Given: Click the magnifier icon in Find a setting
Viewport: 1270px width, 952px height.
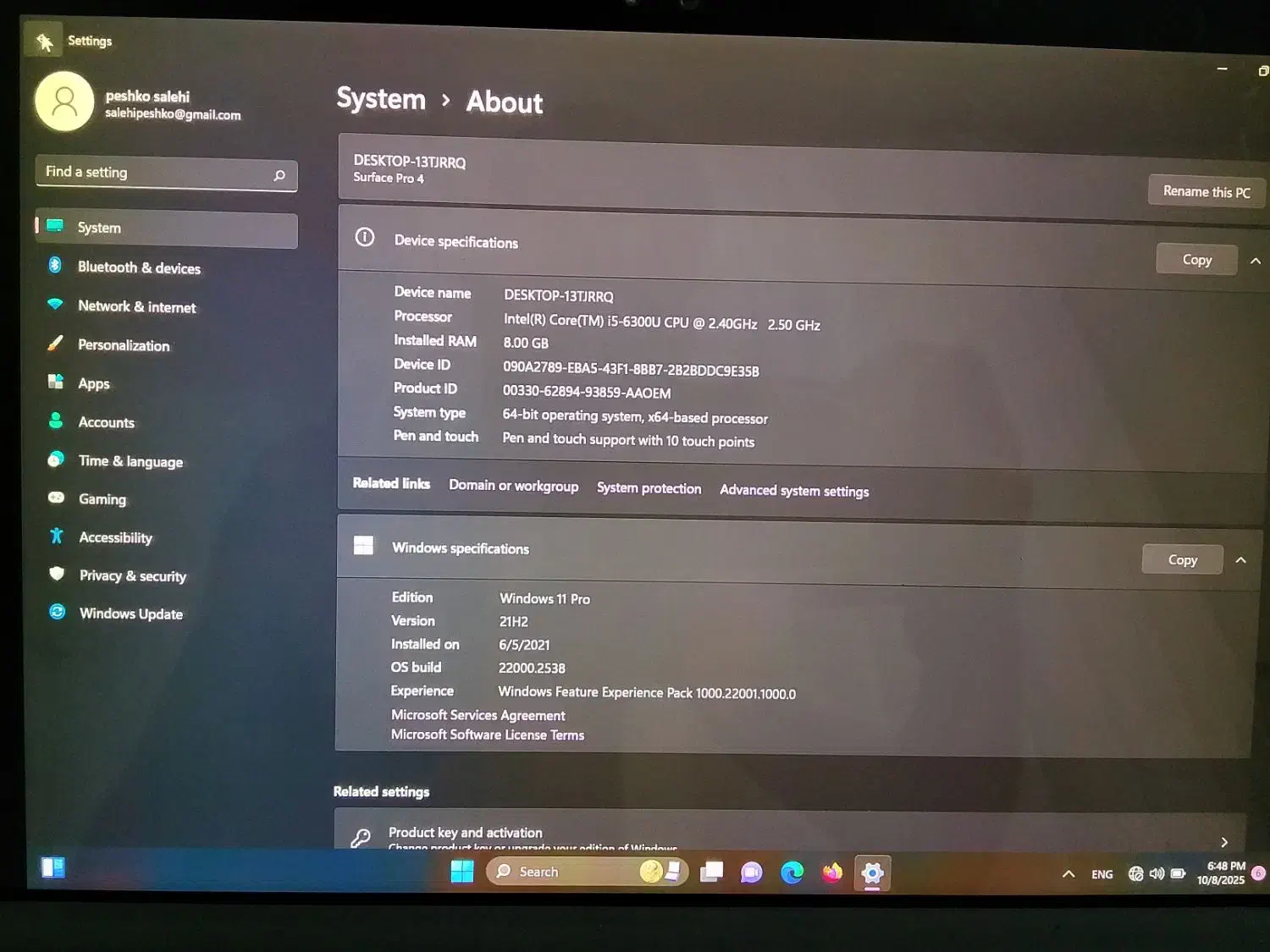Looking at the screenshot, I should (x=279, y=175).
